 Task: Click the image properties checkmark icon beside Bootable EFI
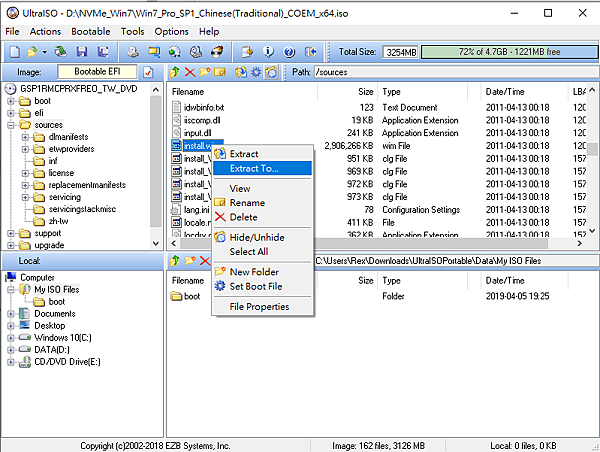[148, 72]
